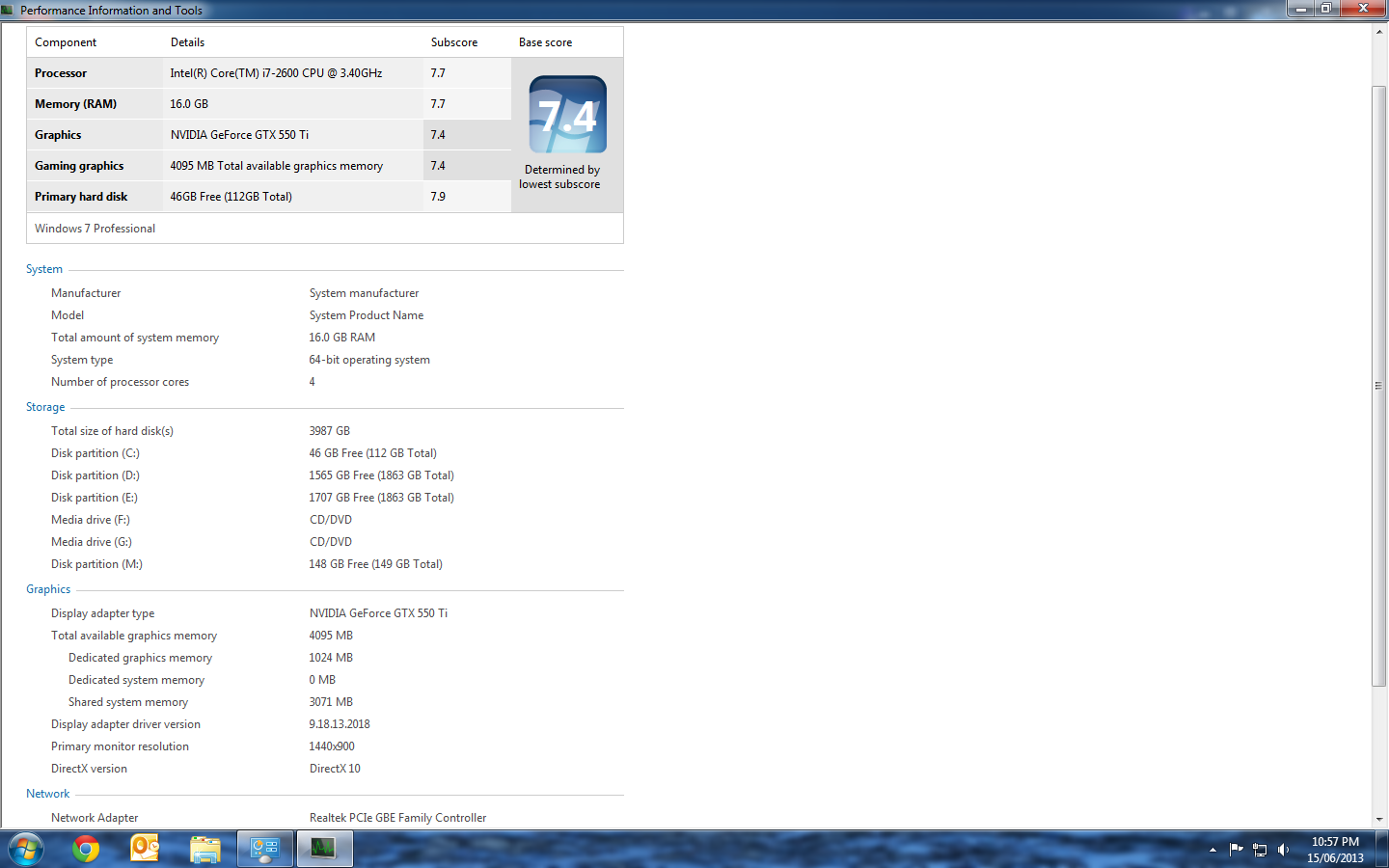
Task: Click the 3987 GB total disk value
Action: tap(329, 431)
